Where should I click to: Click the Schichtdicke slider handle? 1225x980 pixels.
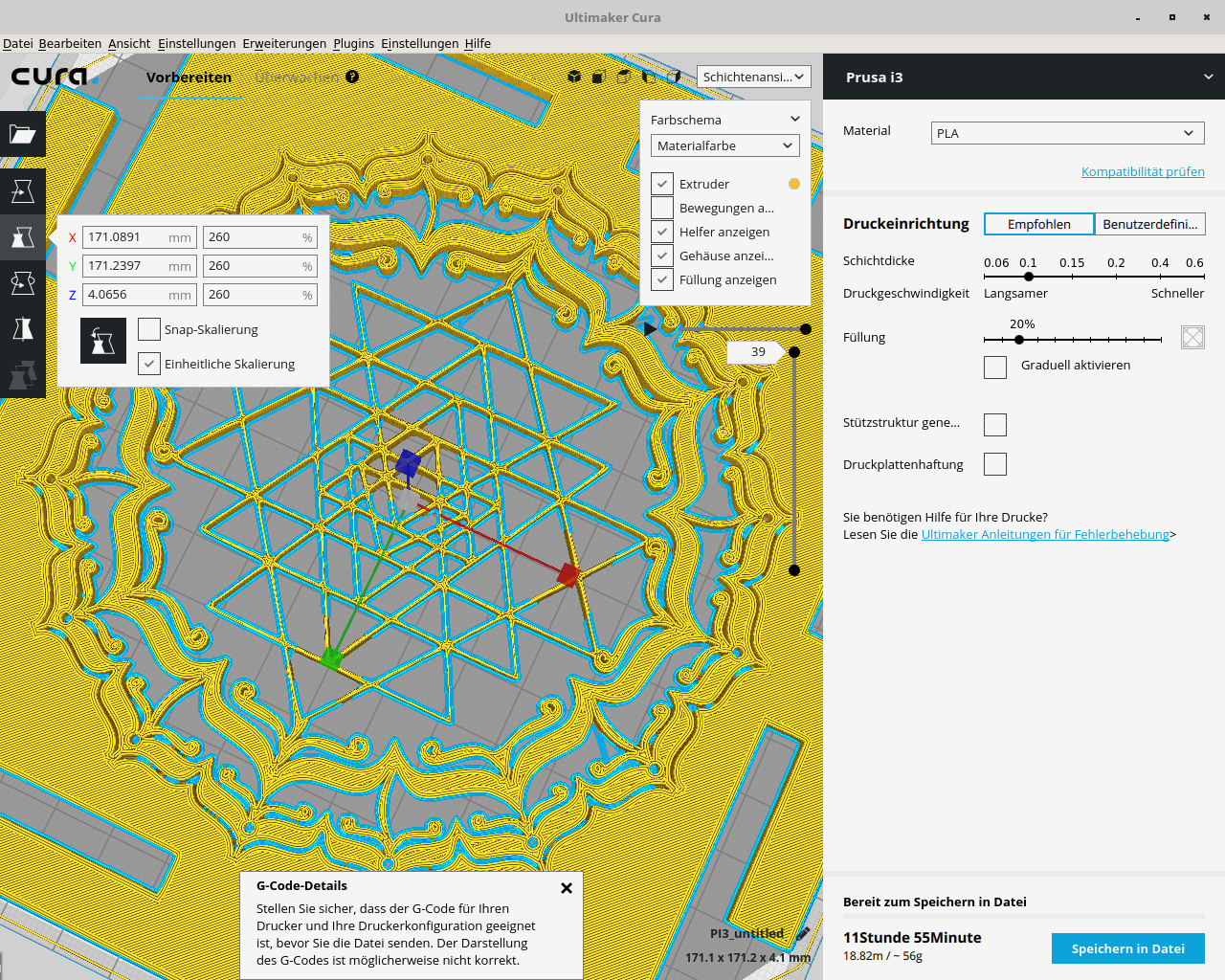1029,277
